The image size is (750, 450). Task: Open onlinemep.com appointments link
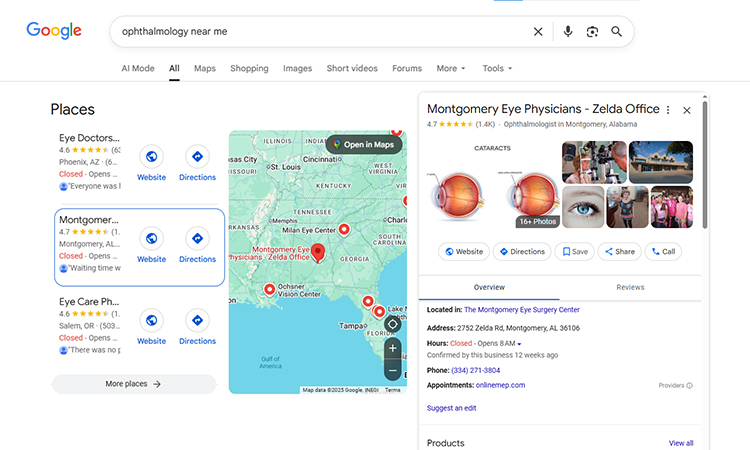(500, 385)
